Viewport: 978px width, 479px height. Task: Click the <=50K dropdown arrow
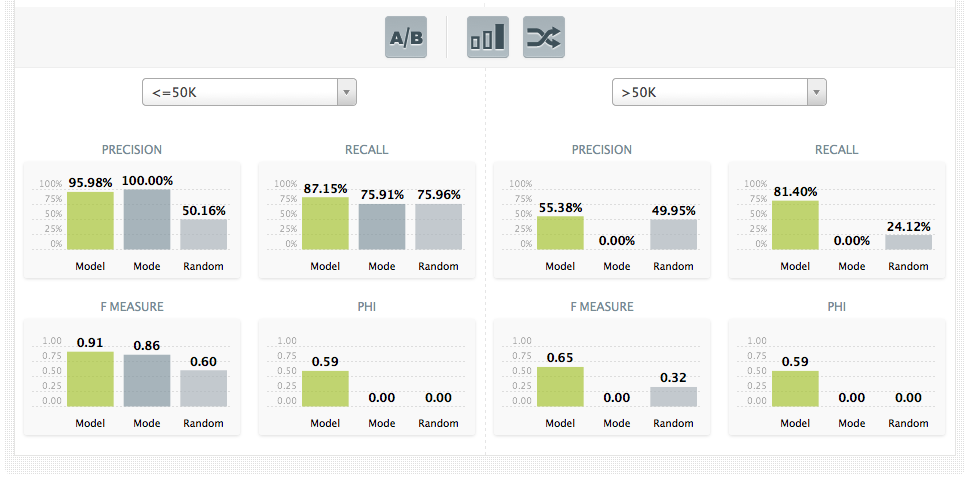tap(346, 93)
